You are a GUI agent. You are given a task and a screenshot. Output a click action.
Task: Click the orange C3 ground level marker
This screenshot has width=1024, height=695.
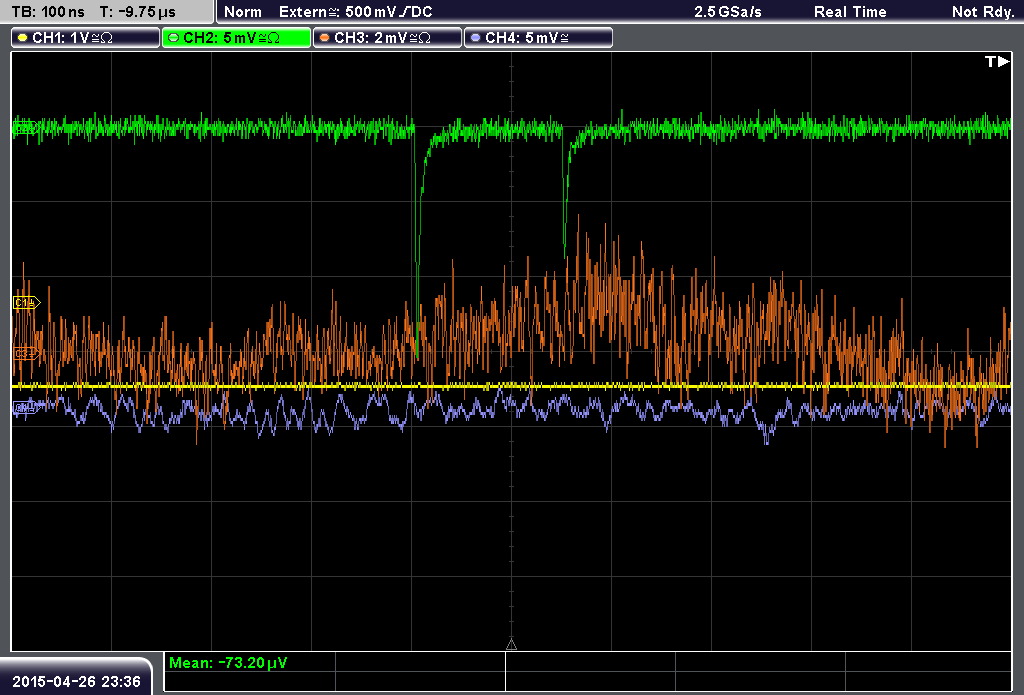click(x=27, y=353)
